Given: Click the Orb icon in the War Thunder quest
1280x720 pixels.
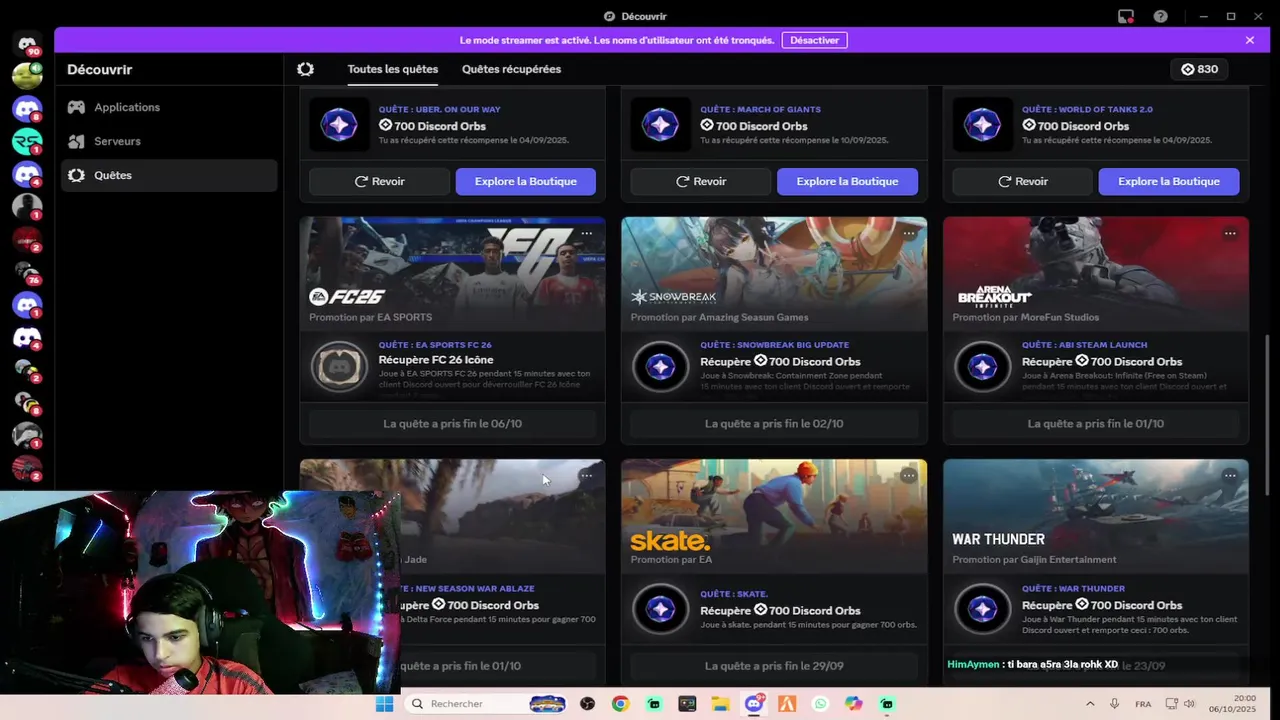Looking at the screenshot, I should [x=982, y=610].
